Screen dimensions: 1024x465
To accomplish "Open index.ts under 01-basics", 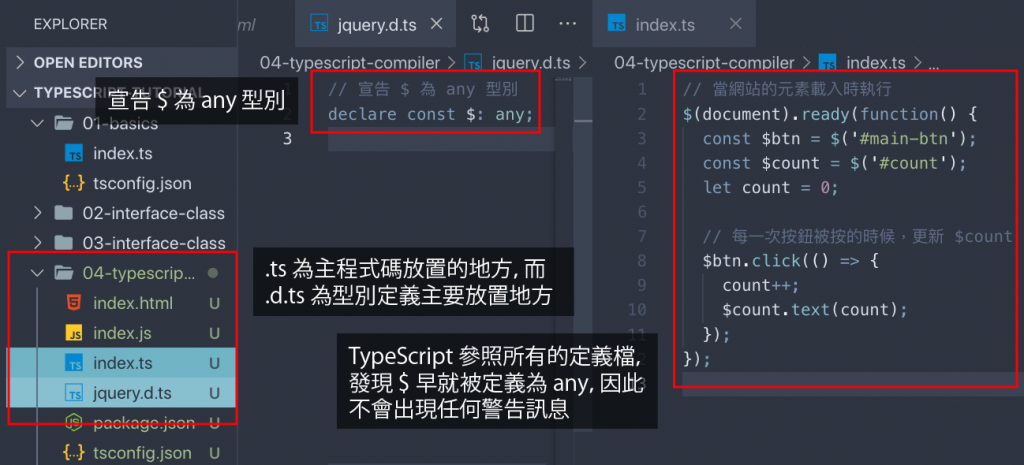I will tap(122, 154).
